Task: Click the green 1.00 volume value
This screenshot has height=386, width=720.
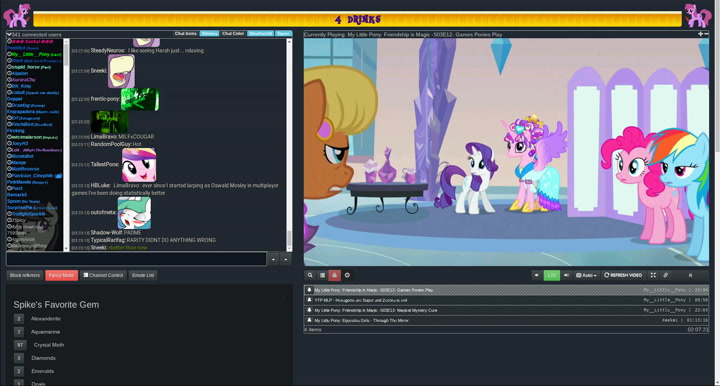Action: tap(551, 275)
